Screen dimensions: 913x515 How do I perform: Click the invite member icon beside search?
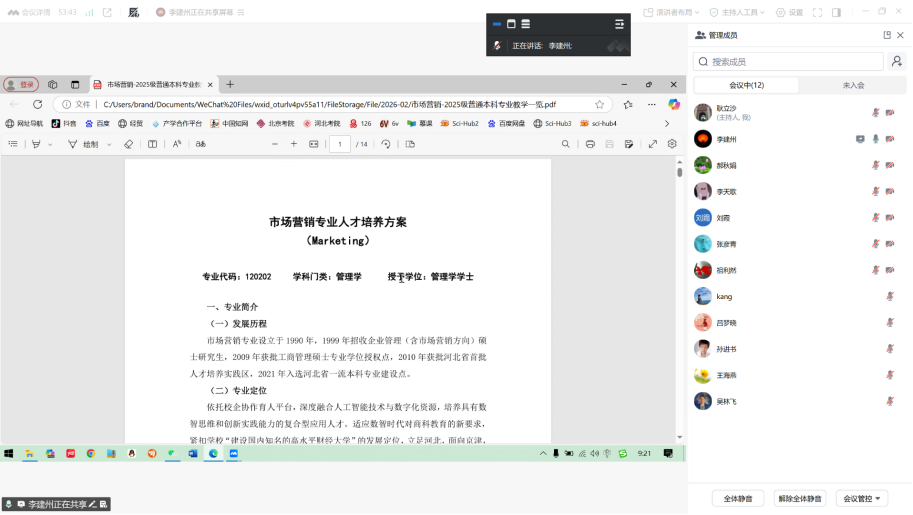(x=896, y=62)
